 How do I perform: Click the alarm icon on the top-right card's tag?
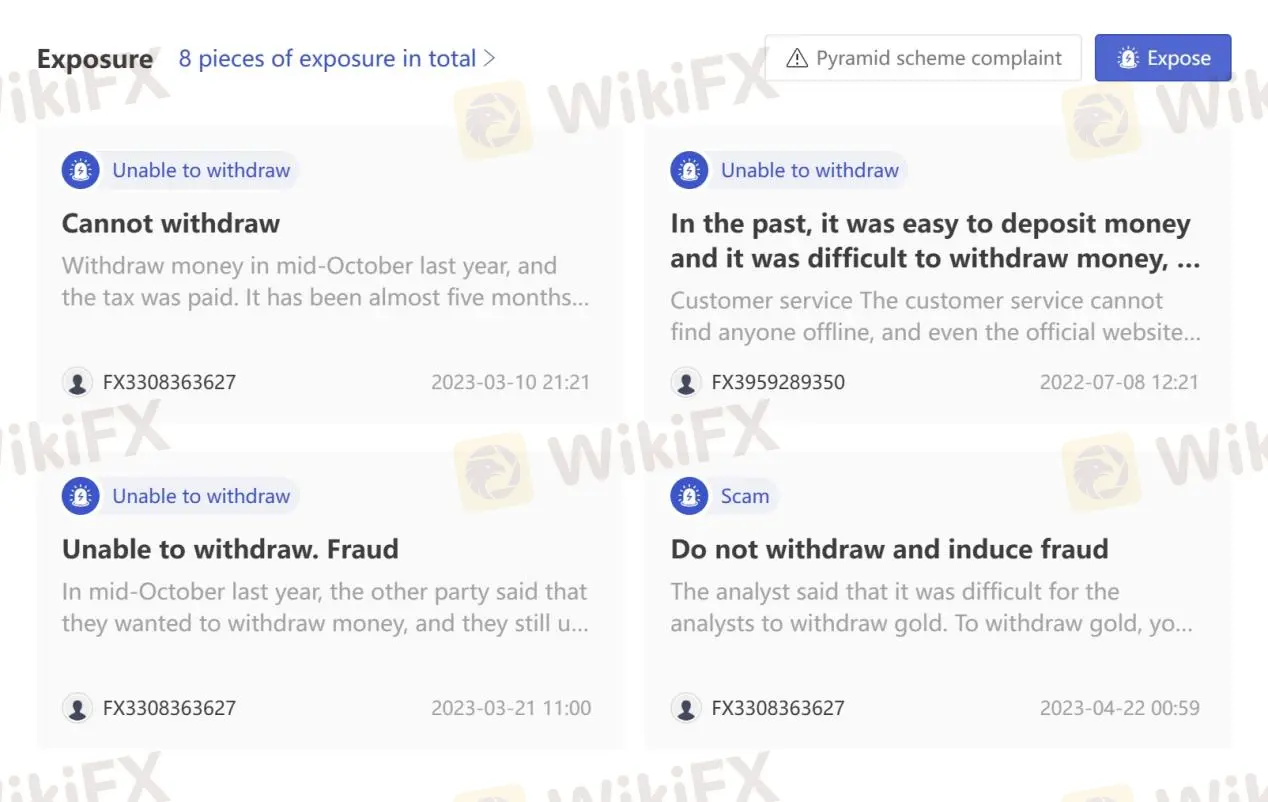688,170
